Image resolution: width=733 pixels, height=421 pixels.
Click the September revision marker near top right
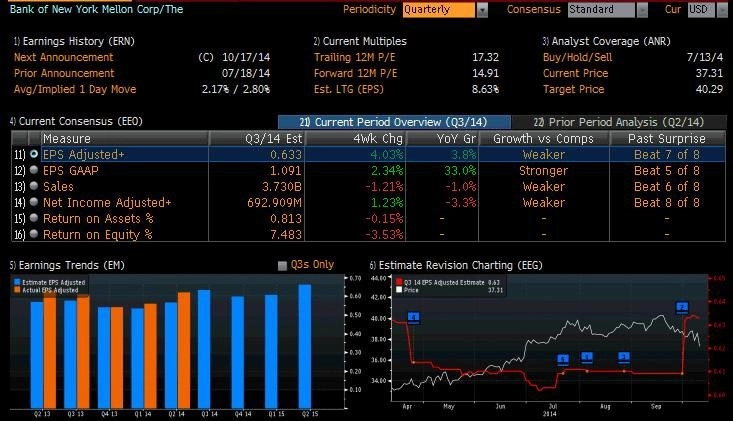click(683, 307)
